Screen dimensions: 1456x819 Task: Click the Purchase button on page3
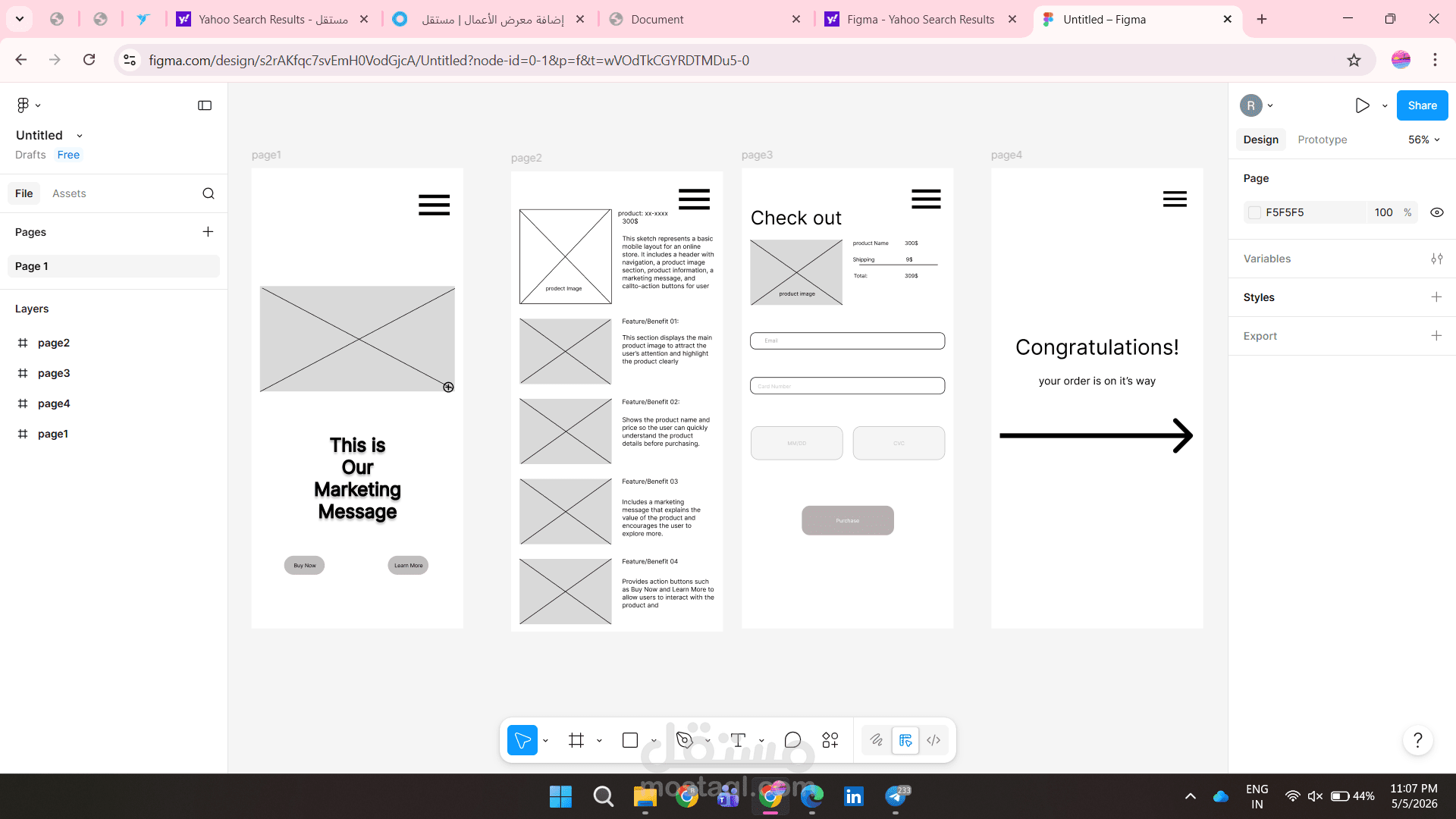tap(848, 520)
